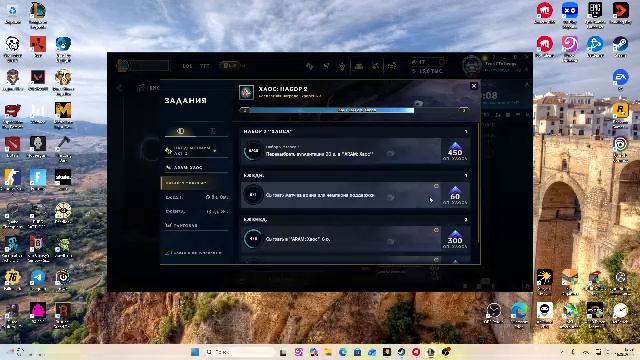Click the back arrow in League client
Screen dimensions: 640x360
coord(120,87)
